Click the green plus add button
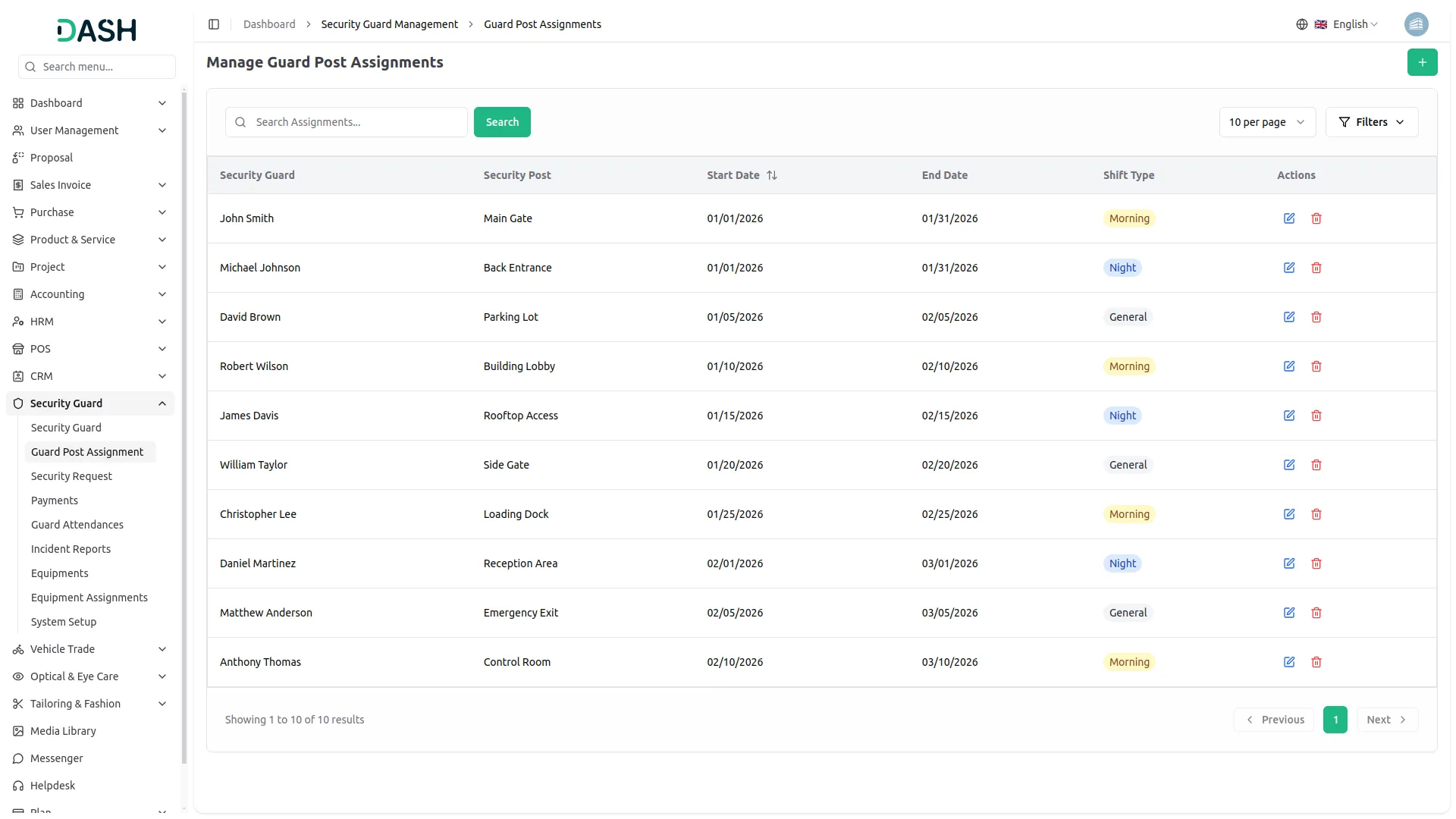1456x819 pixels. pos(1422,62)
